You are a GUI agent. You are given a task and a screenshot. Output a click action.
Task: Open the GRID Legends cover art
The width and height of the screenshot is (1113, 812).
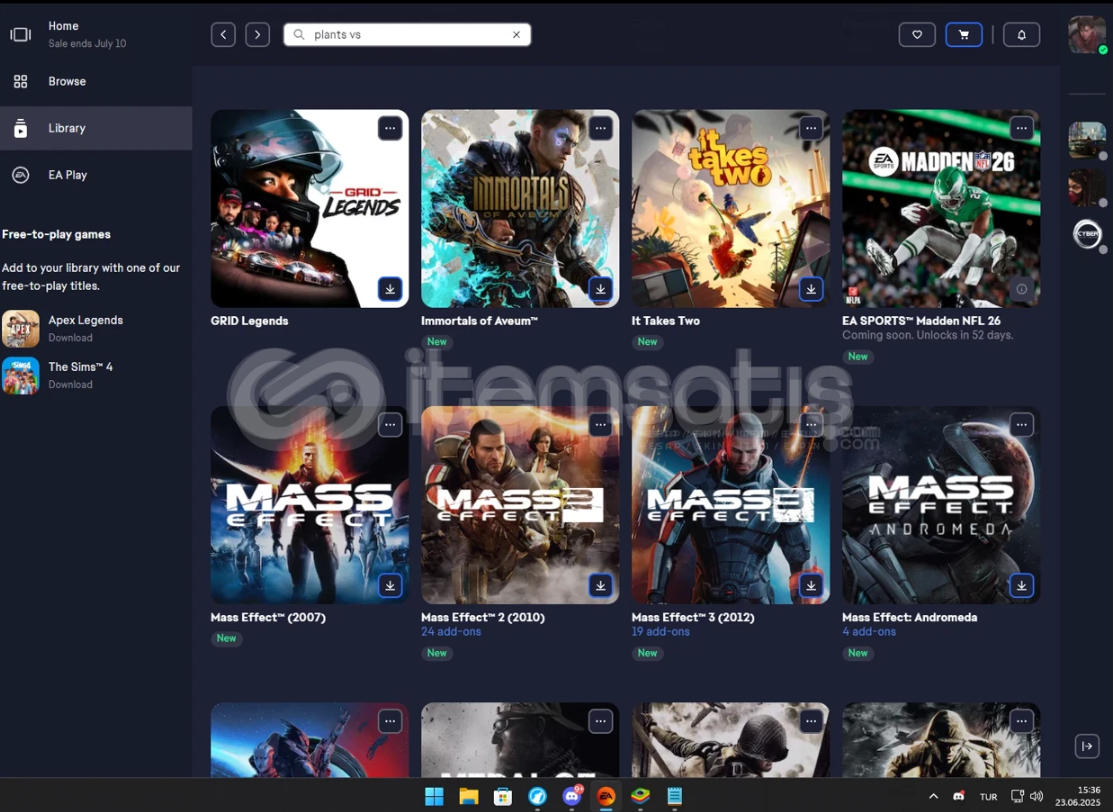click(x=309, y=209)
